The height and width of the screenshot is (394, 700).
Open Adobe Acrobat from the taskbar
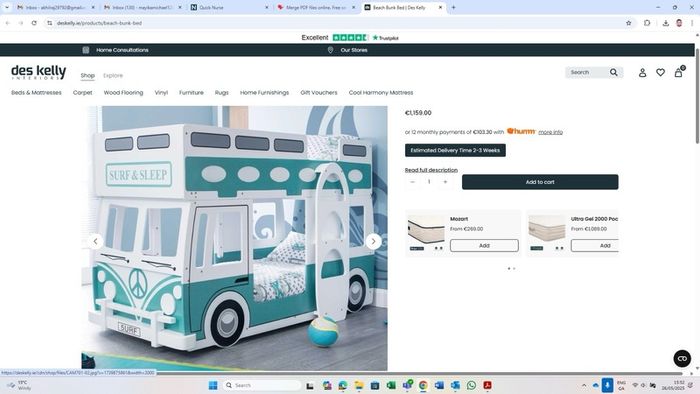[x=488, y=385]
